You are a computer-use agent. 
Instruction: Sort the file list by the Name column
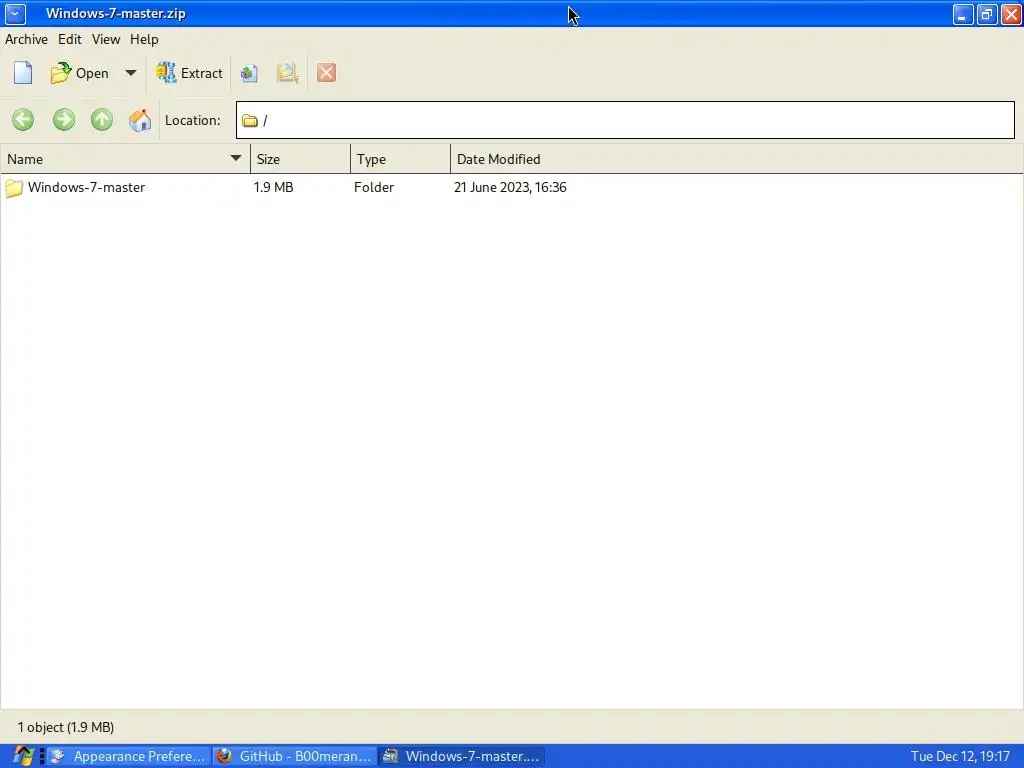tap(125, 159)
